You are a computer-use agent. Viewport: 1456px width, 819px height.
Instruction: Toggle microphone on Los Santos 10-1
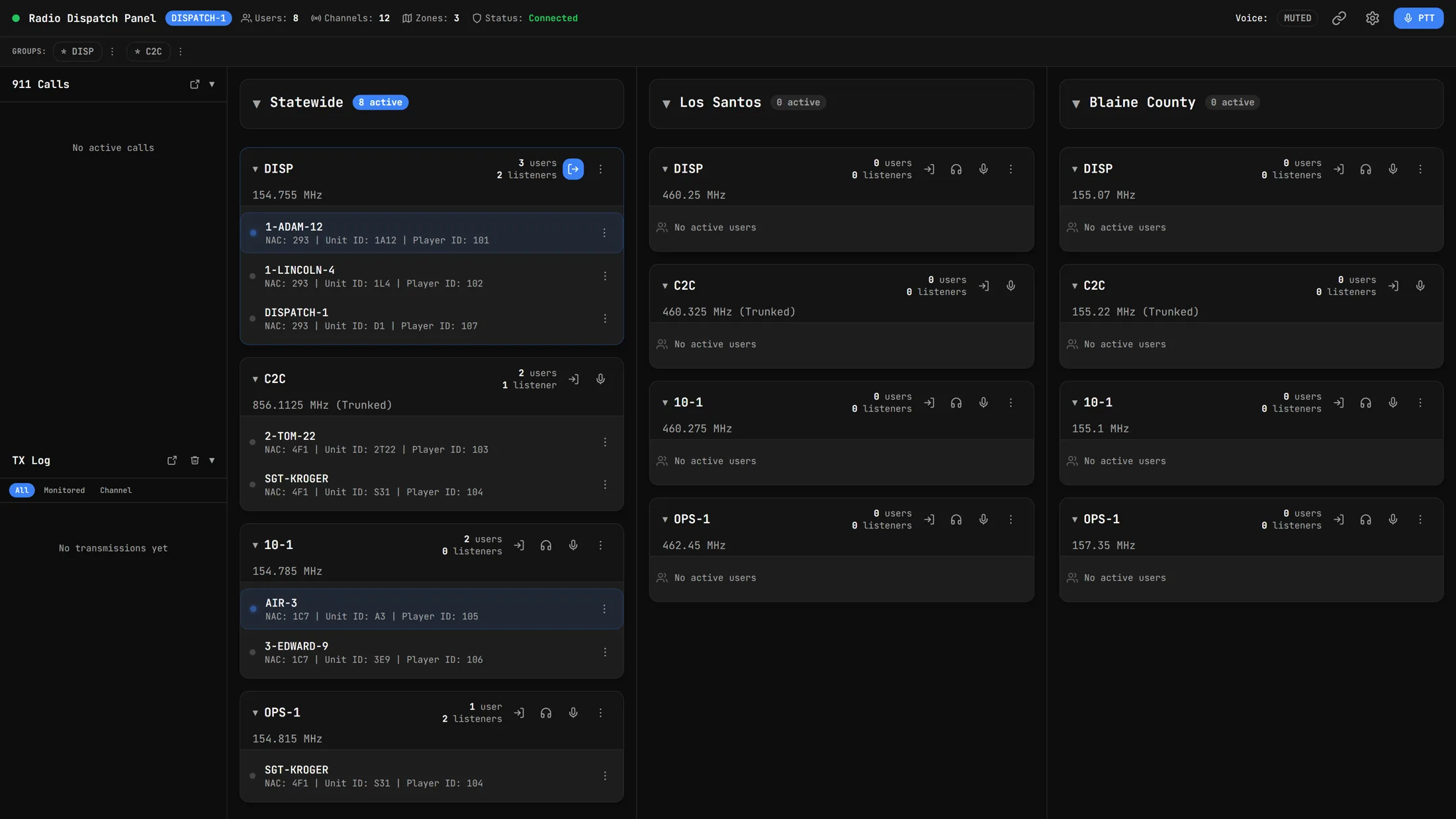pos(983,403)
